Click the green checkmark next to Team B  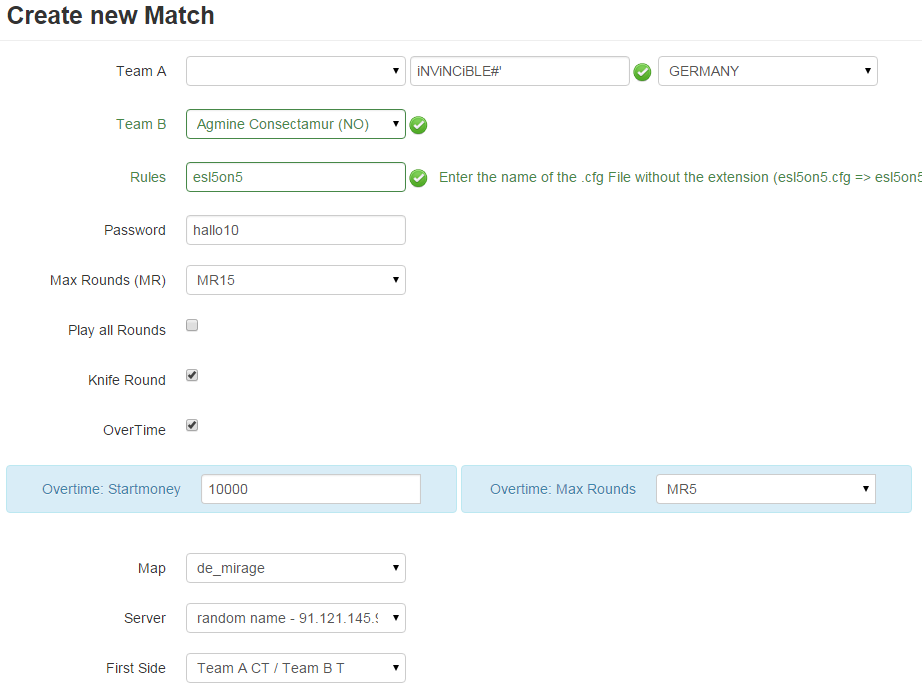tap(419, 125)
